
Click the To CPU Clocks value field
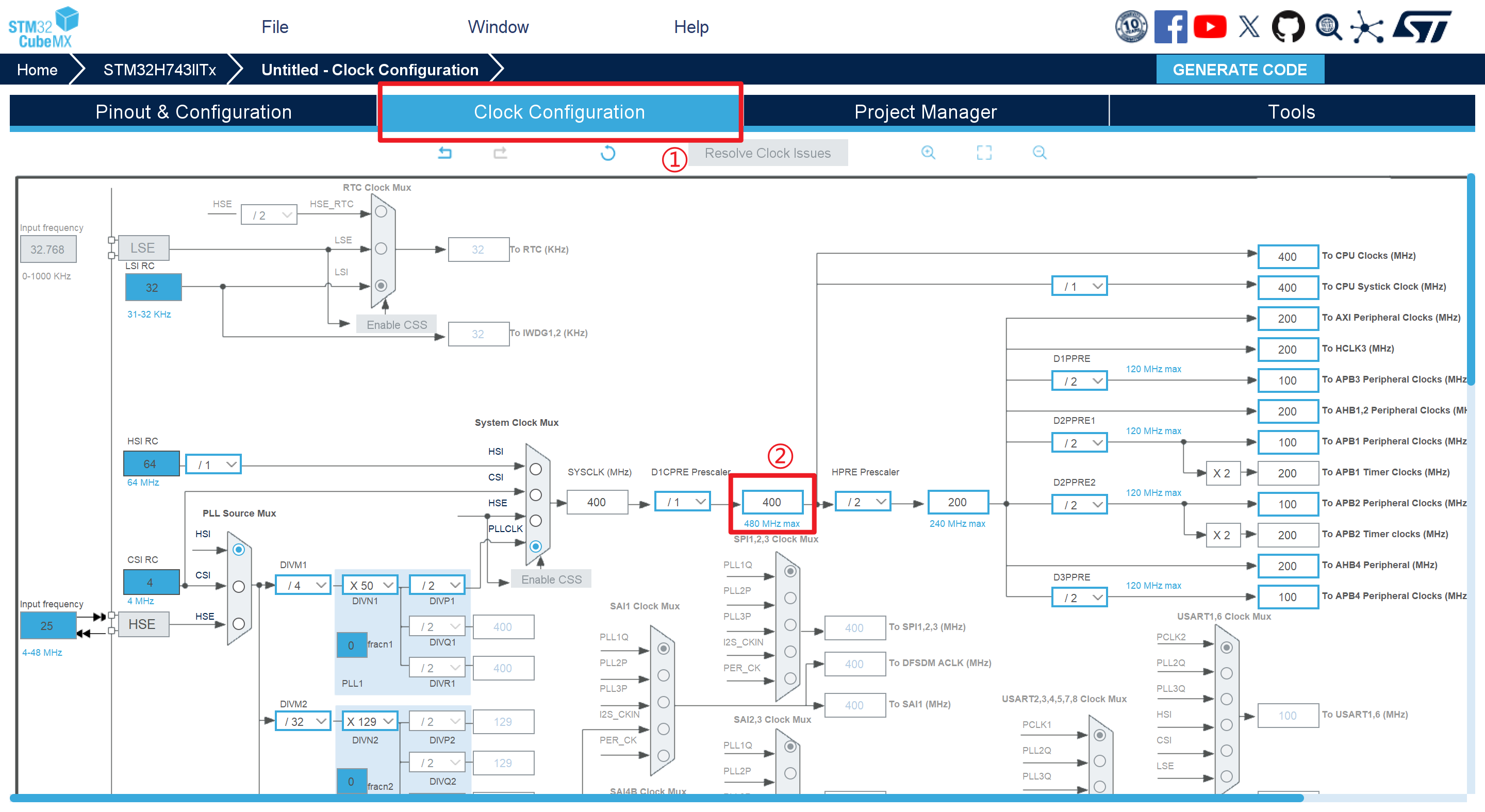tap(1288, 256)
